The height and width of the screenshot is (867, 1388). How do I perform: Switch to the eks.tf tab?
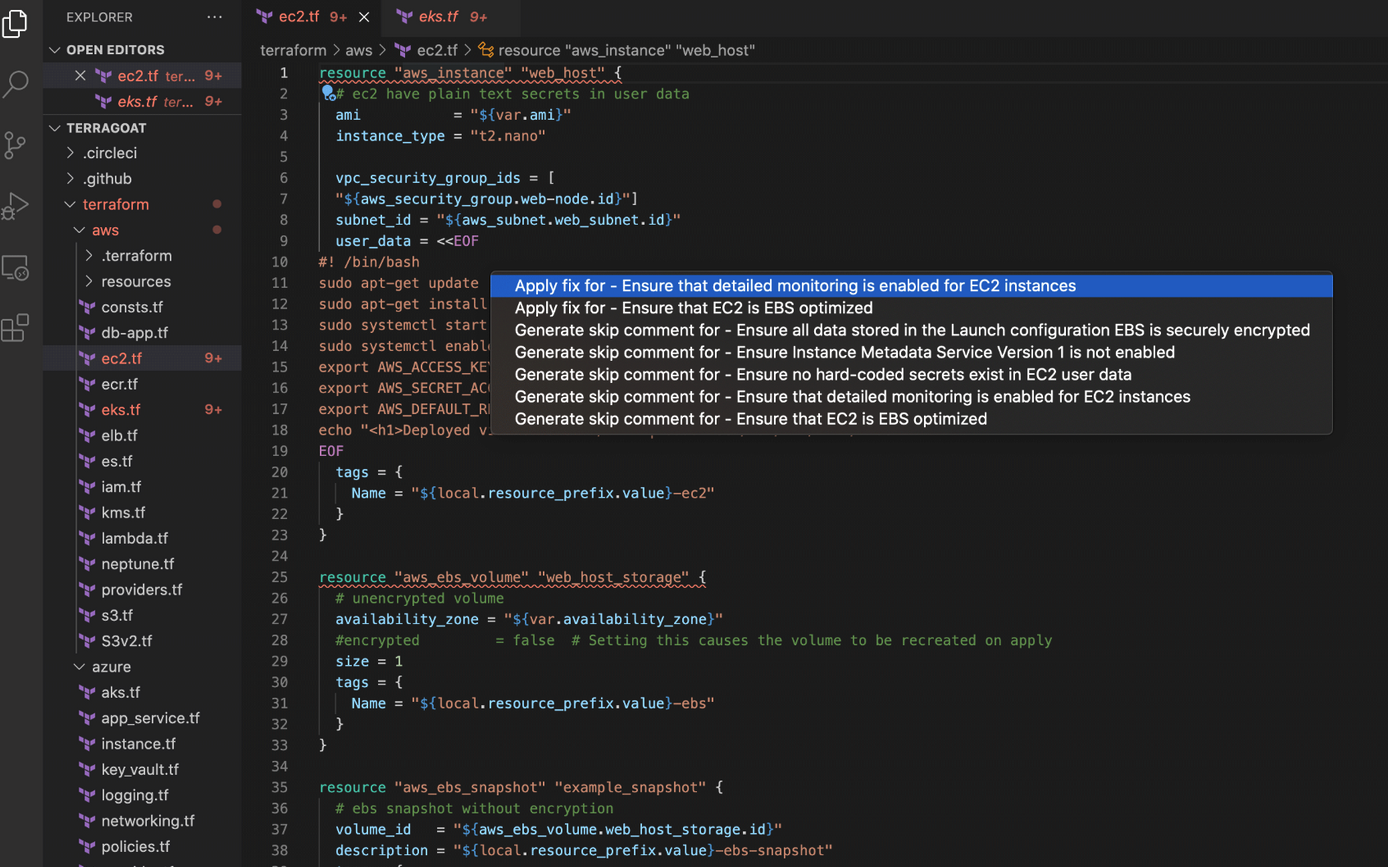click(440, 16)
